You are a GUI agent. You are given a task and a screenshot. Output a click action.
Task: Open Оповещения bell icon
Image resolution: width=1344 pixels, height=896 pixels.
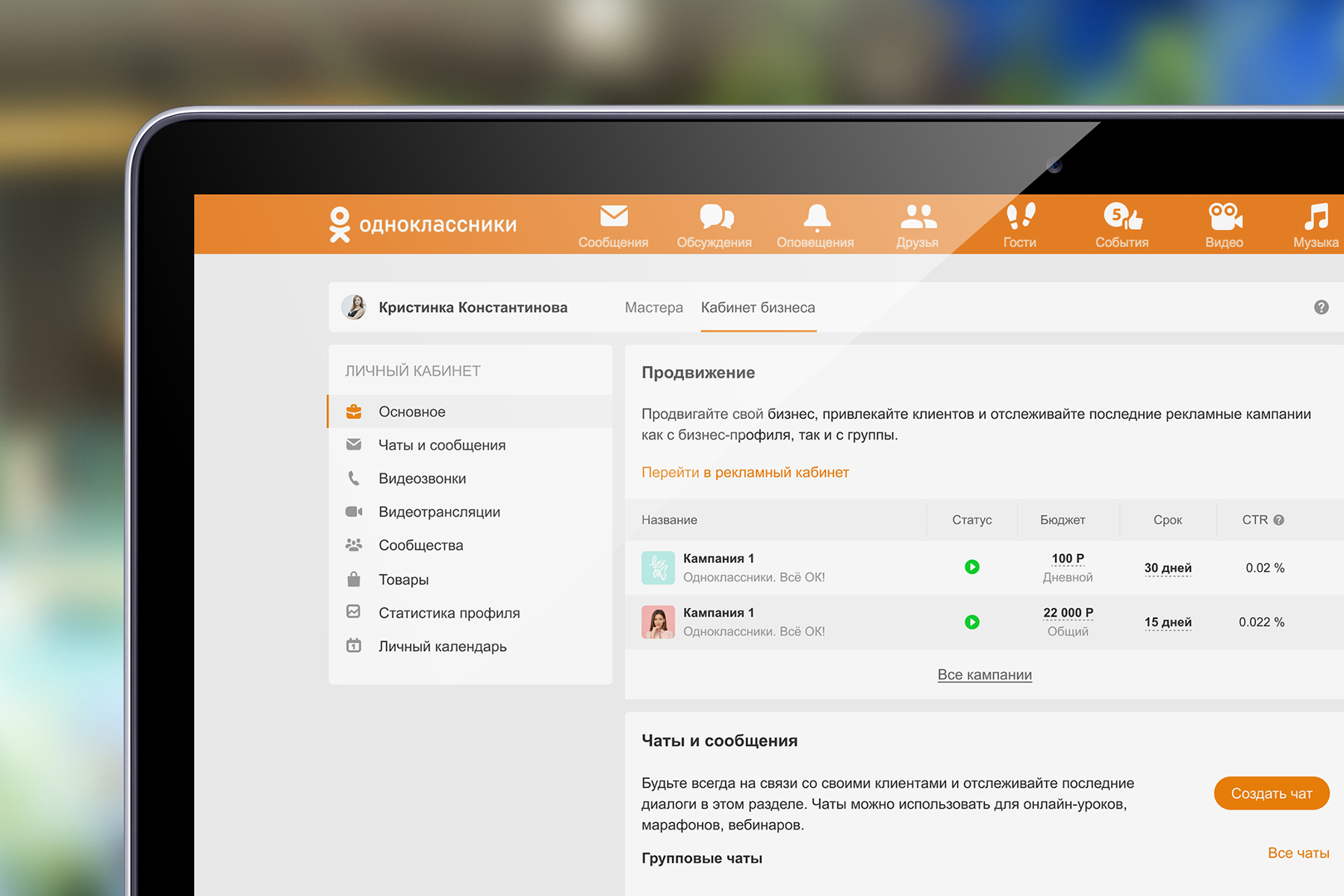pos(816,217)
